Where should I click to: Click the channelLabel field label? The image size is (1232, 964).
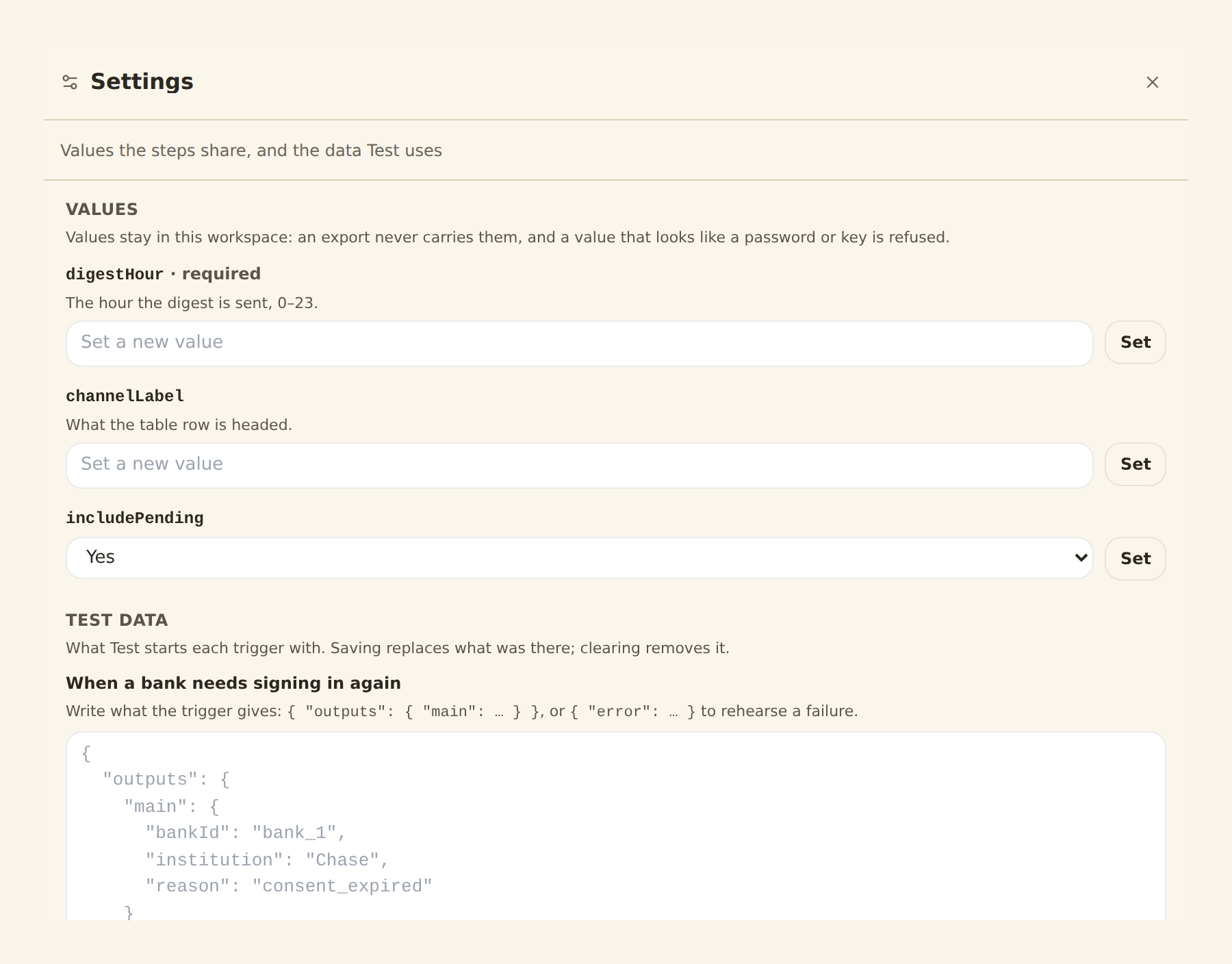[125, 396]
